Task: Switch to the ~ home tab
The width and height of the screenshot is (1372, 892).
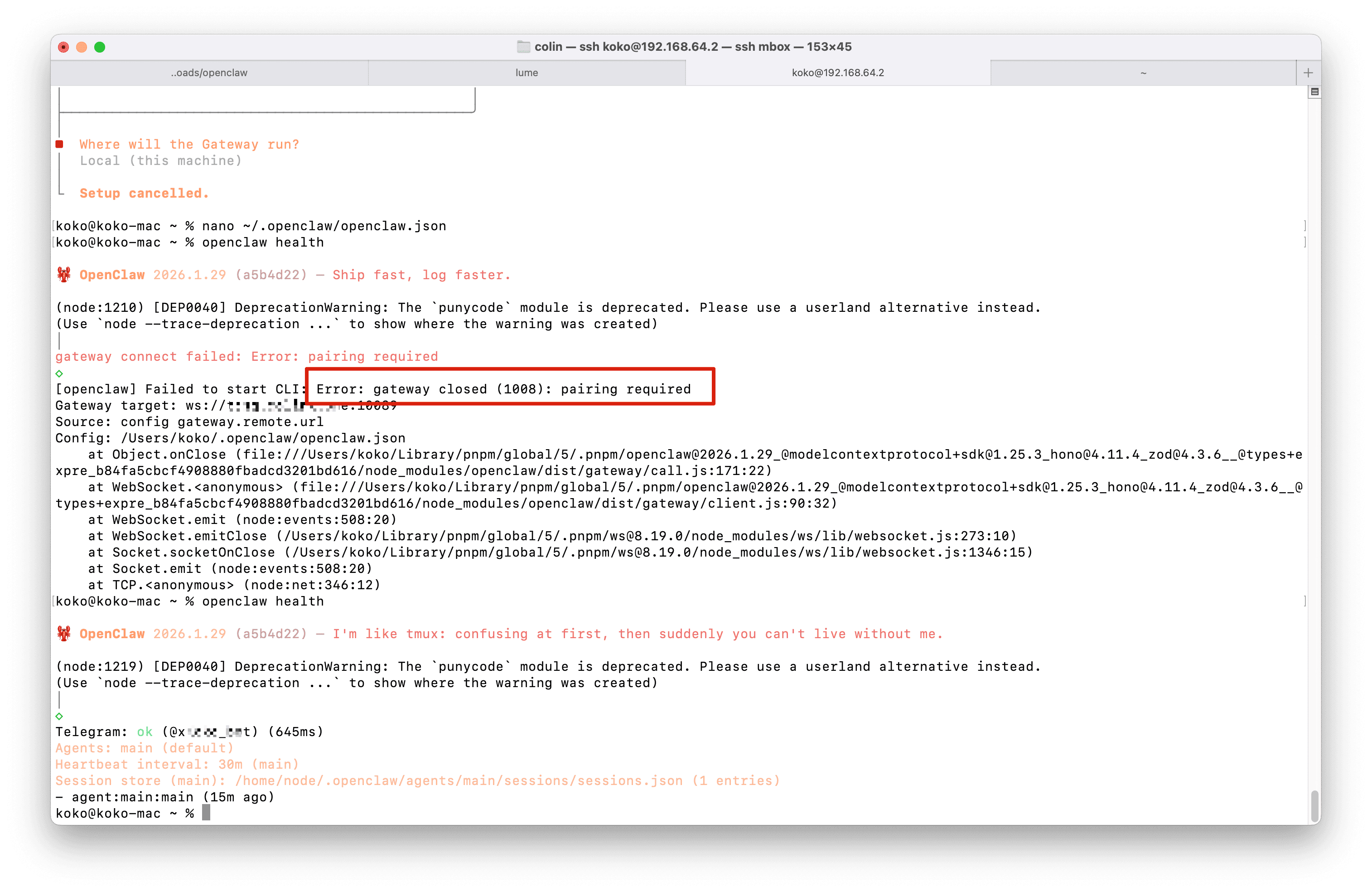Action: coord(1143,73)
